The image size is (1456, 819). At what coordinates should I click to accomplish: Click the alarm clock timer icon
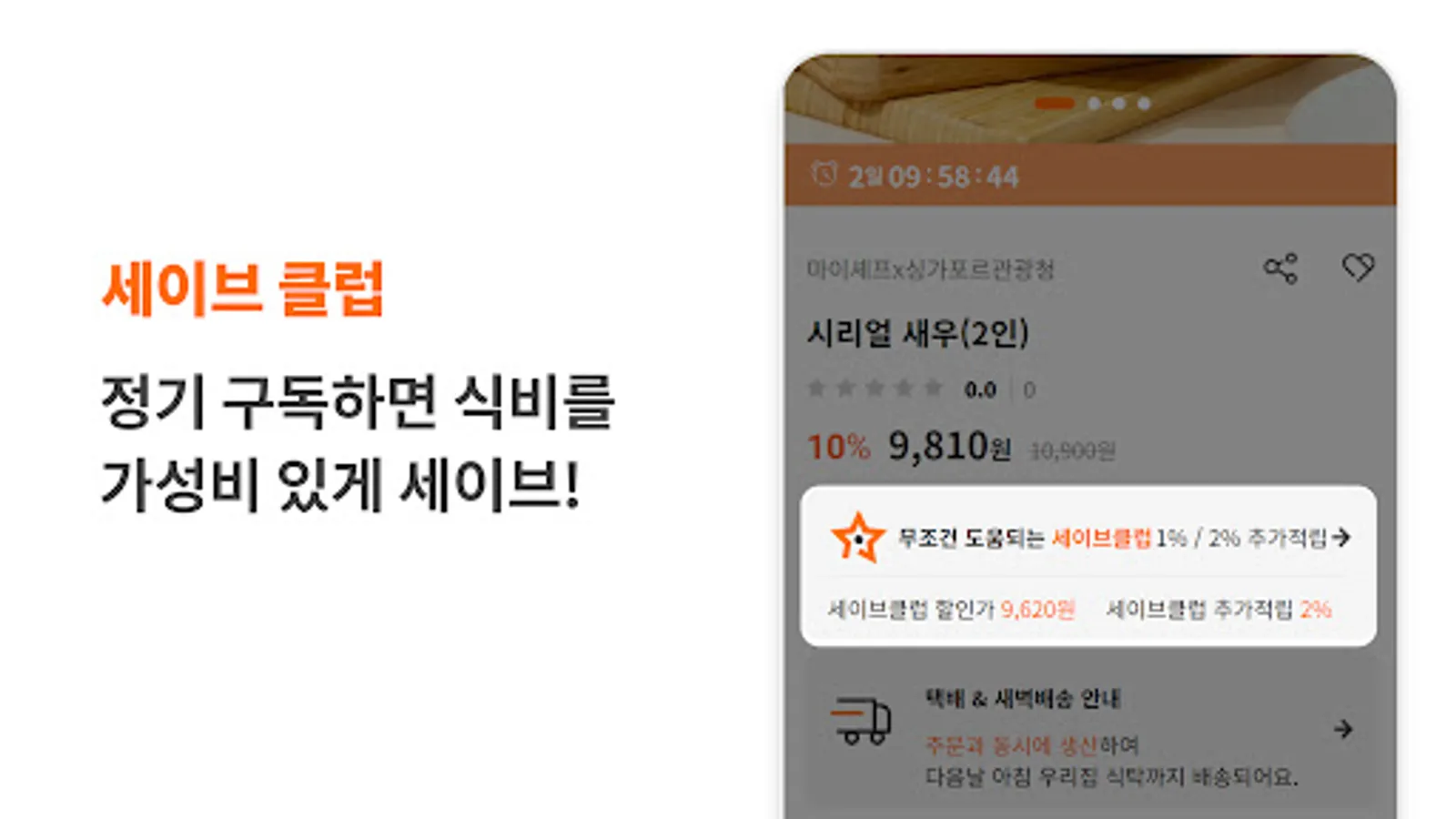[x=824, y=174]
